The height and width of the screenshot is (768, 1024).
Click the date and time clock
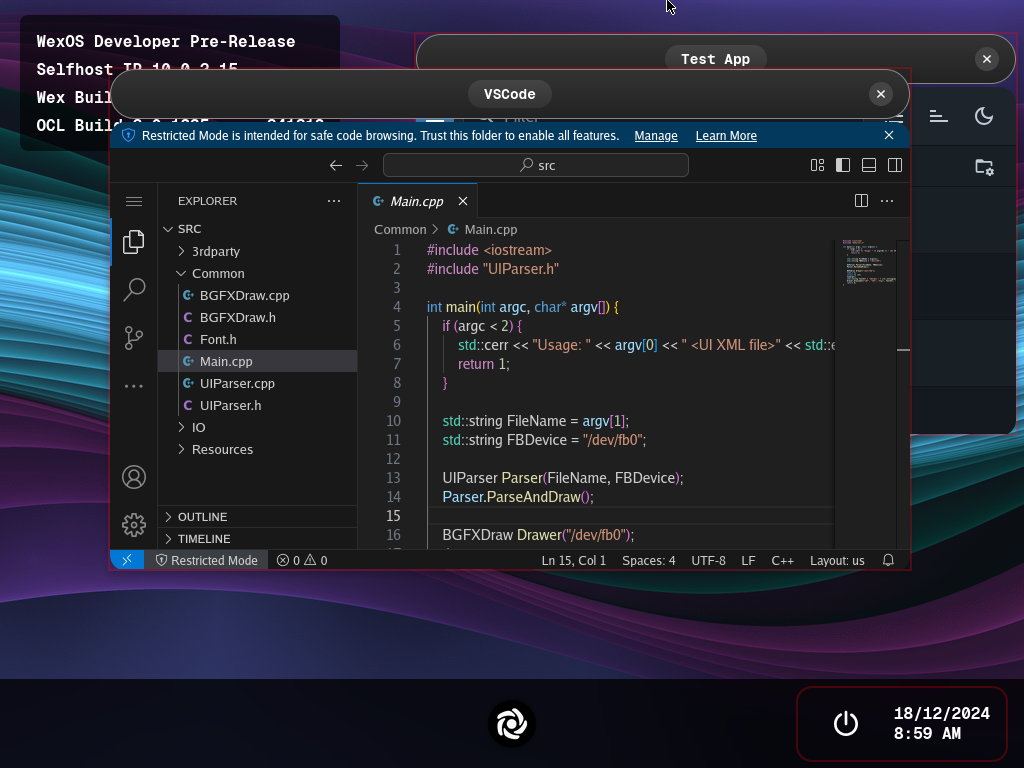942,723
